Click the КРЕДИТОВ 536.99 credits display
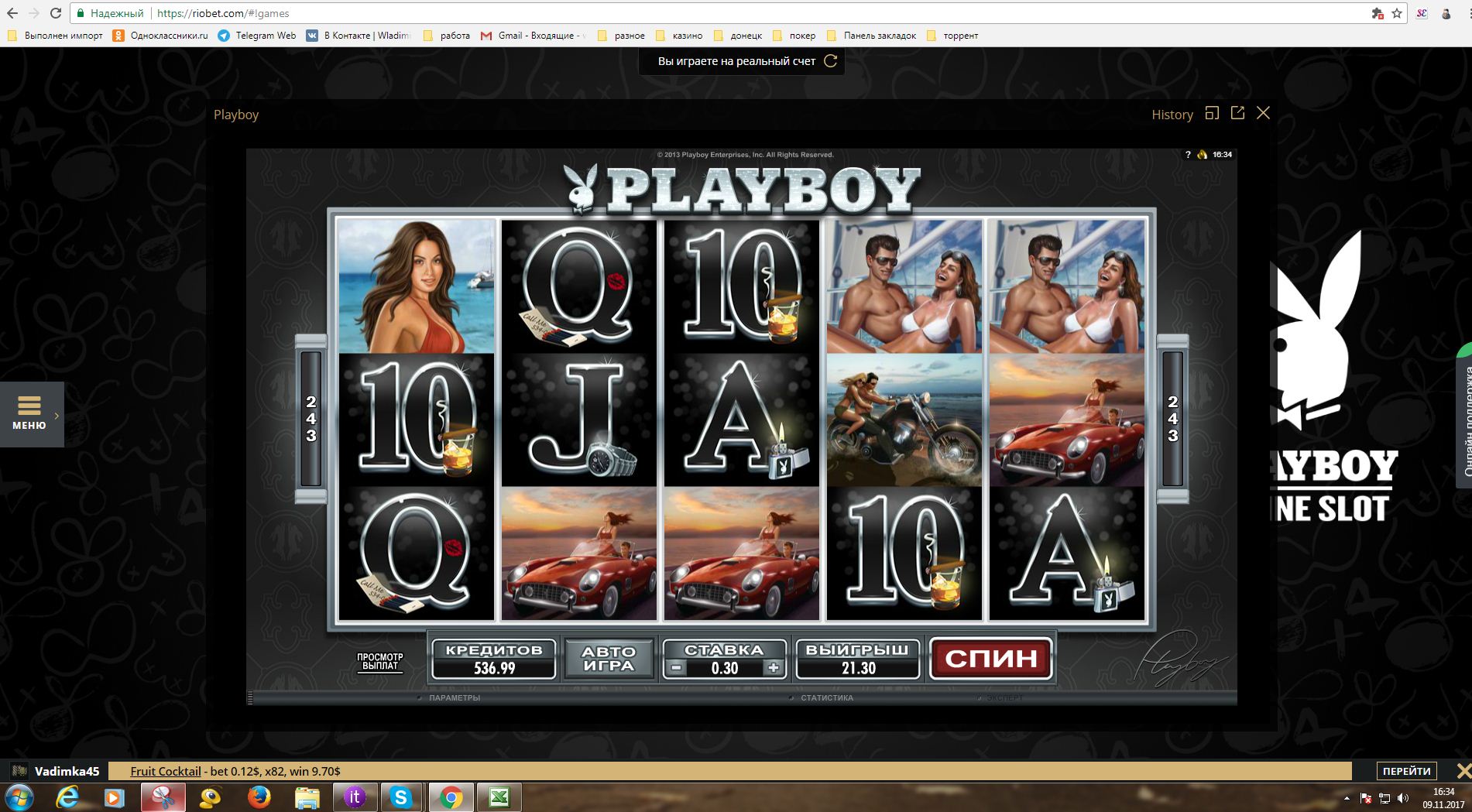Screen dimensions: 1472x812 [493, 659]
